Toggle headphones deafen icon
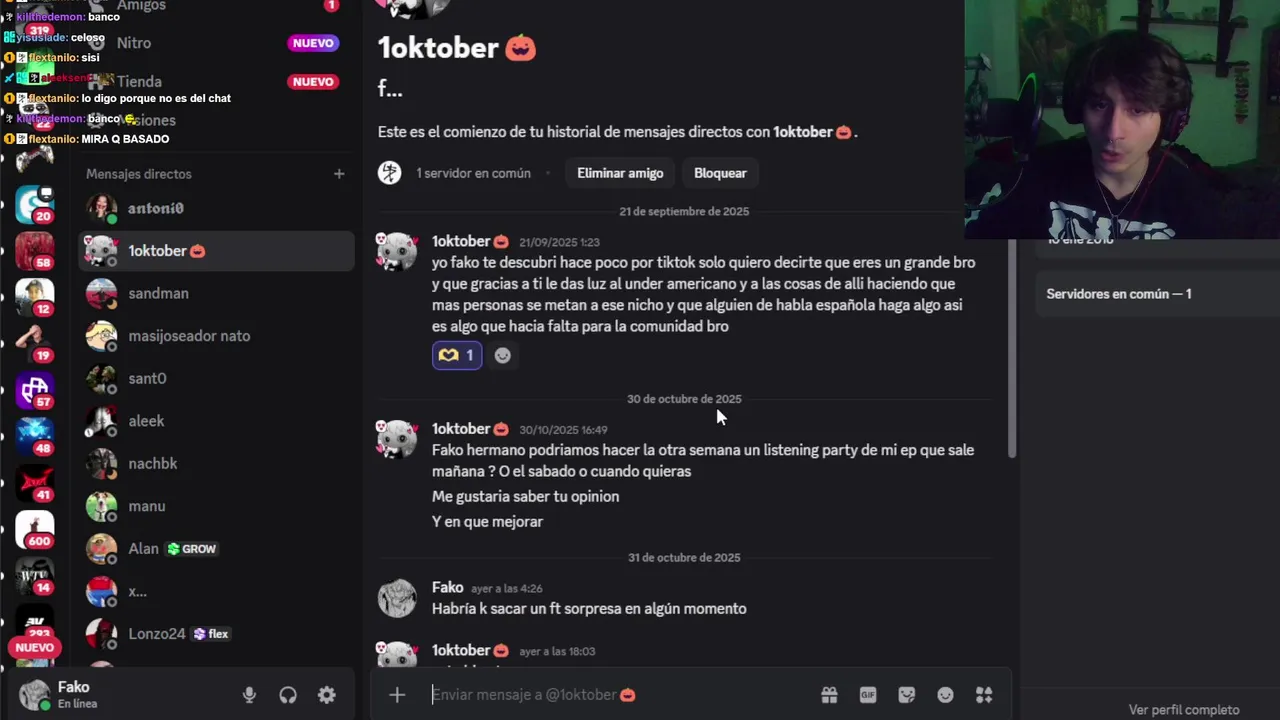1280x720 pixels. coord(288,695)
